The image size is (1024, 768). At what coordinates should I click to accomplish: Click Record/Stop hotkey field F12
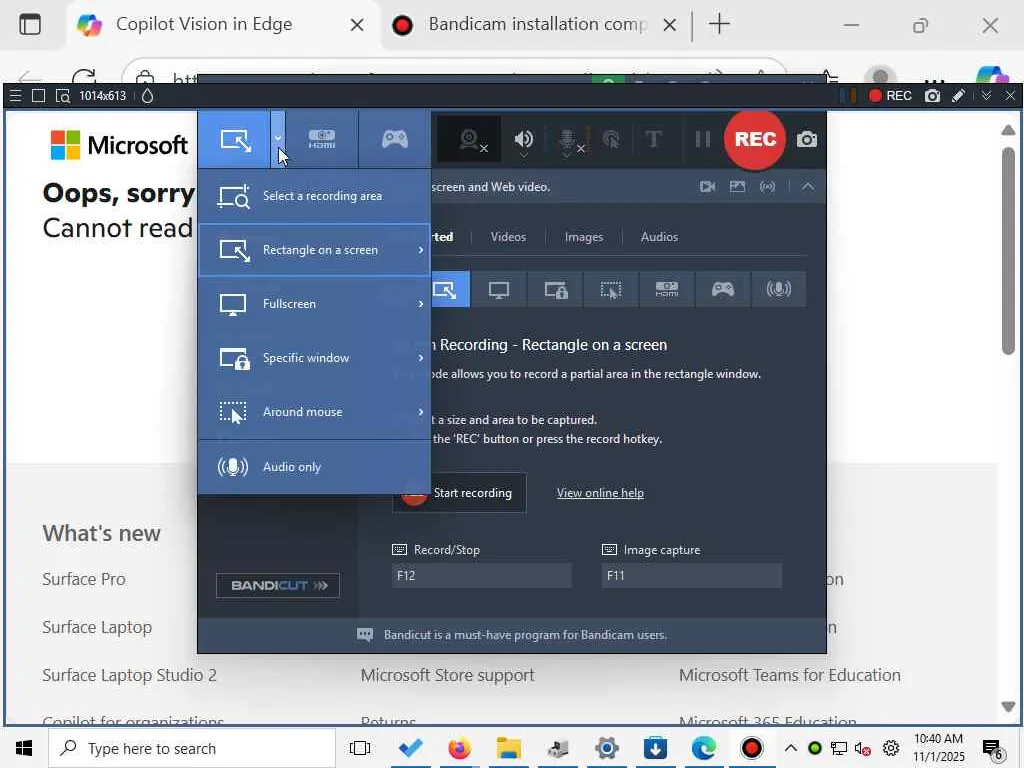[482, 576]
